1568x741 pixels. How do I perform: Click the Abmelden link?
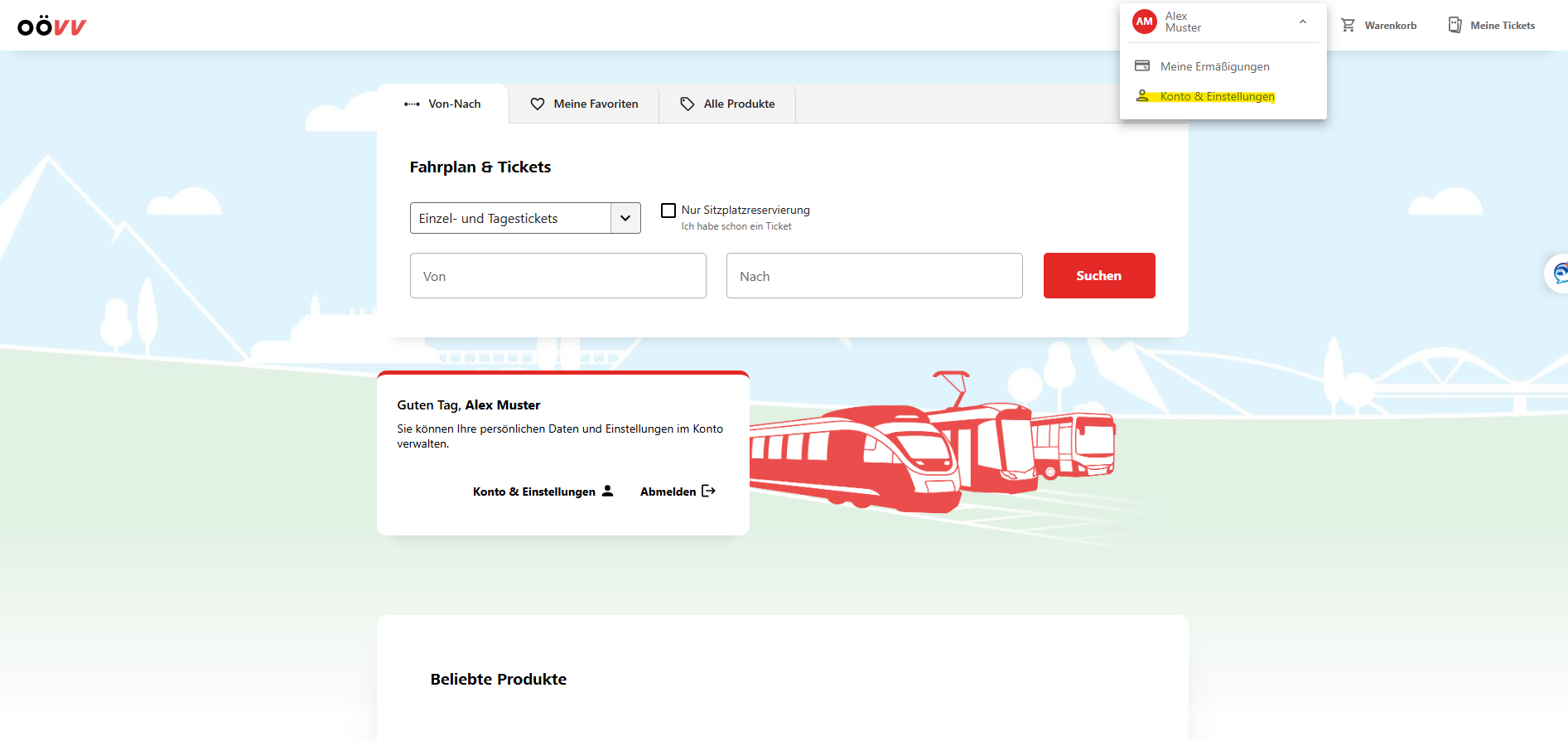click(668, 492)
